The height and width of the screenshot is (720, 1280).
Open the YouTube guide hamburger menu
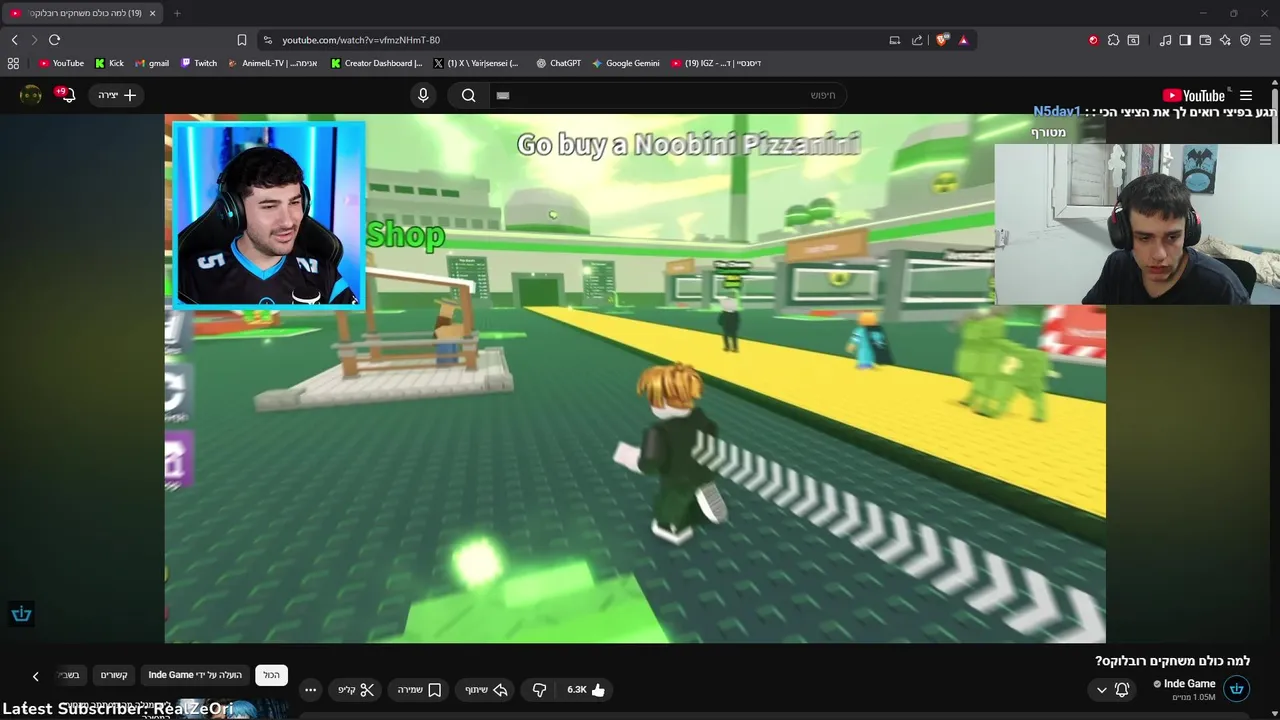(1246, 95)
